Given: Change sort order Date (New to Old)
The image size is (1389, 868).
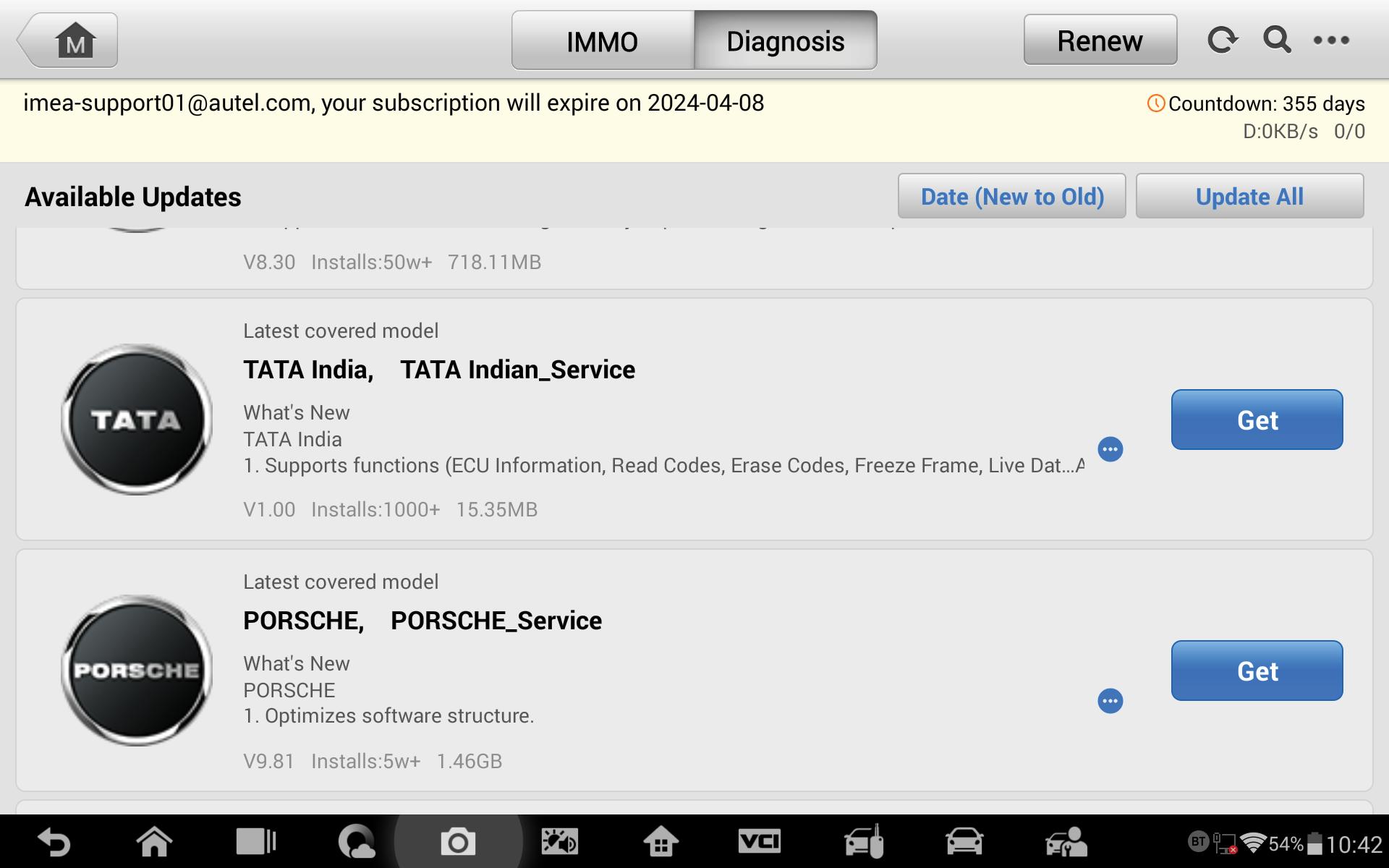Looking at the screenshot, I should click(x=1011, y=196).
